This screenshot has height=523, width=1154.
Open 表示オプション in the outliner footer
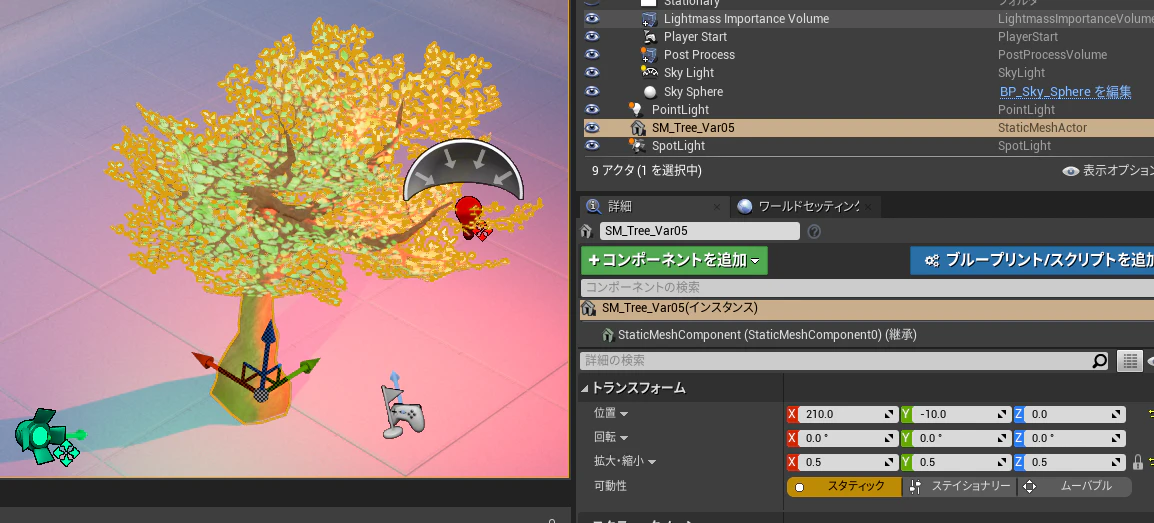1108,171
